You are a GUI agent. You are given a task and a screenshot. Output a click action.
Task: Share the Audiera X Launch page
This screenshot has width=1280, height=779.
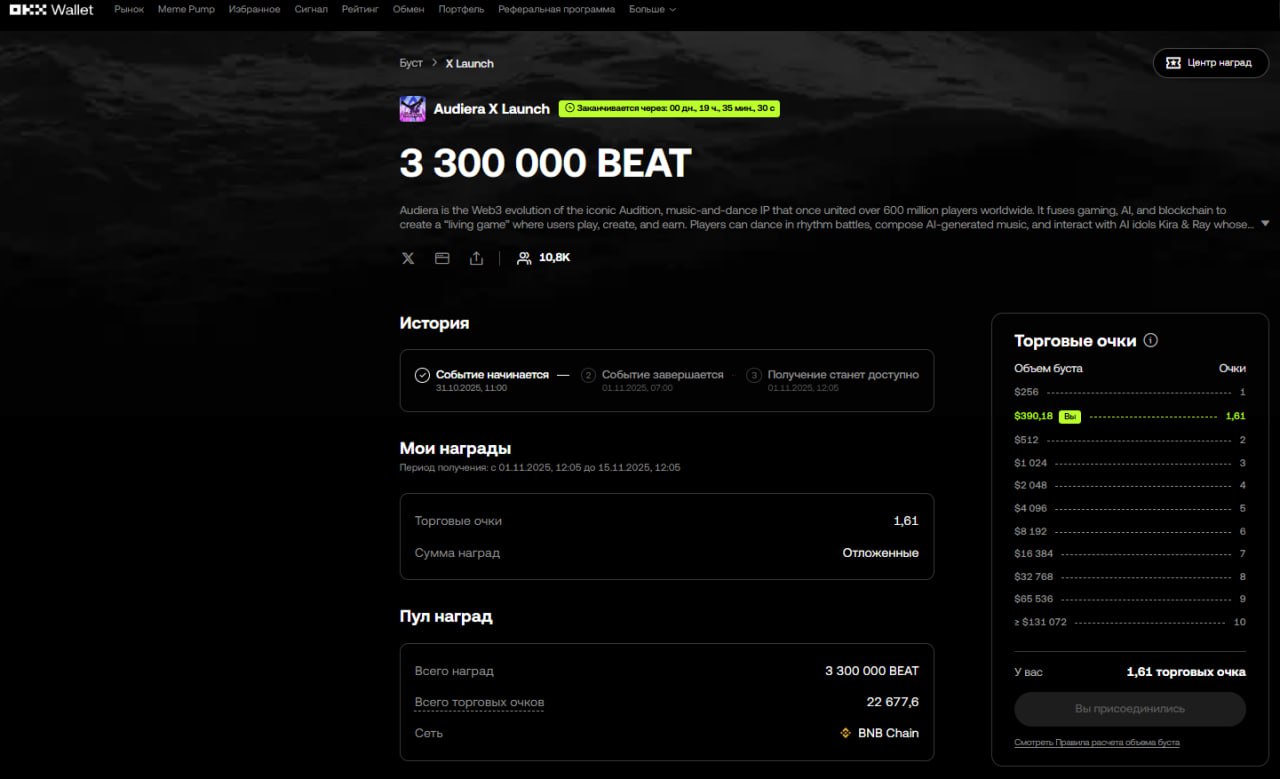476,258
